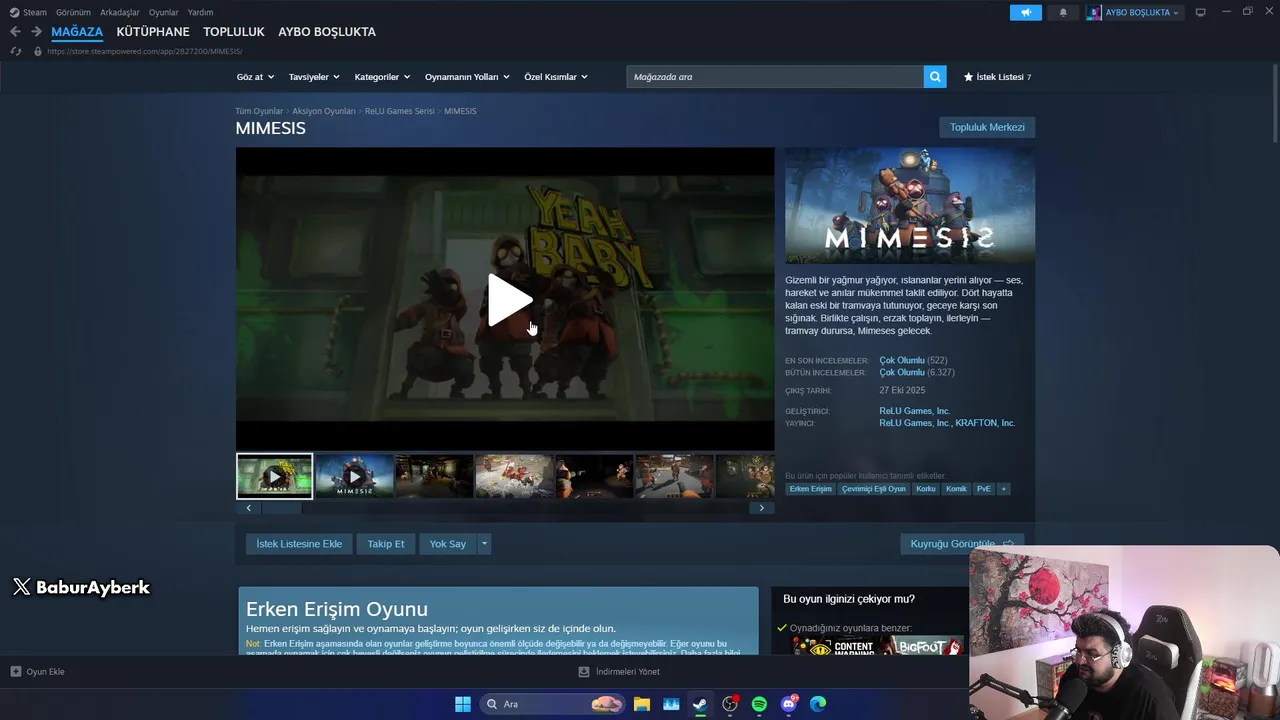Click the Takip Et button
The width and height of the screenshot is (1280, 720).
tap(386, 544)
